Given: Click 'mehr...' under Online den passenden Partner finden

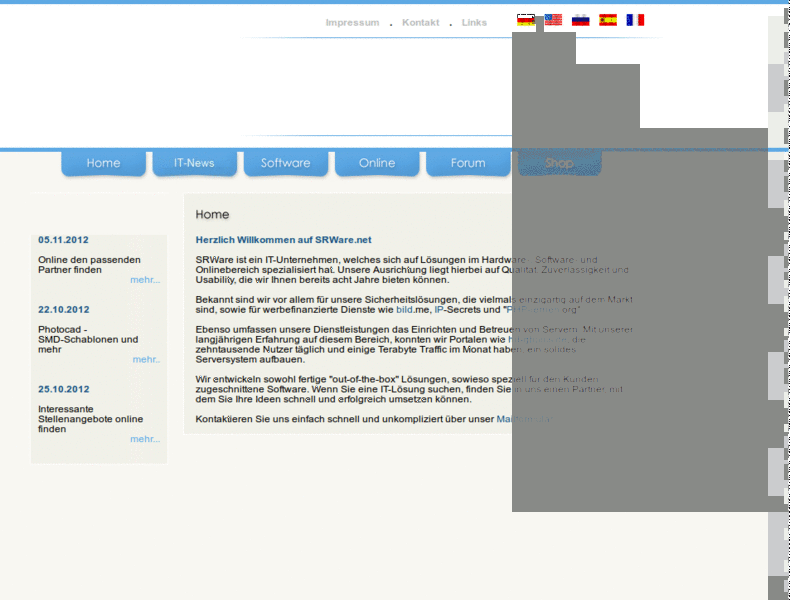Looking at the screenshot, I should click(x=145, y=280).
